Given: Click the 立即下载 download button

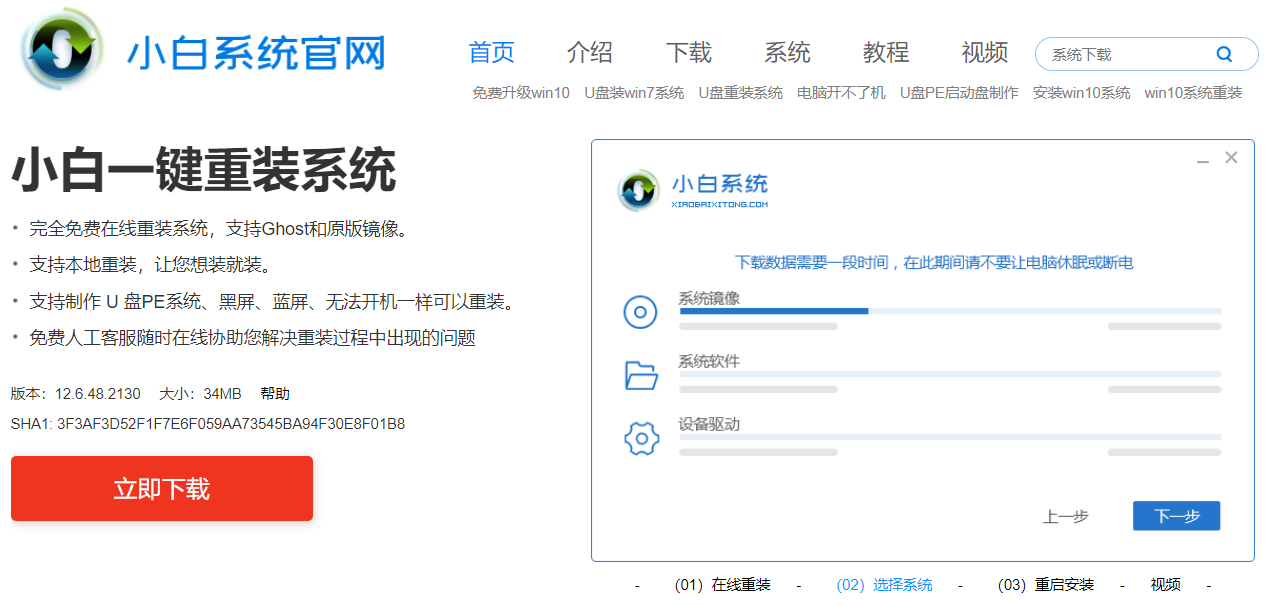Looking at the screenshot, I should pyautogui.click(x=161, y=488).
